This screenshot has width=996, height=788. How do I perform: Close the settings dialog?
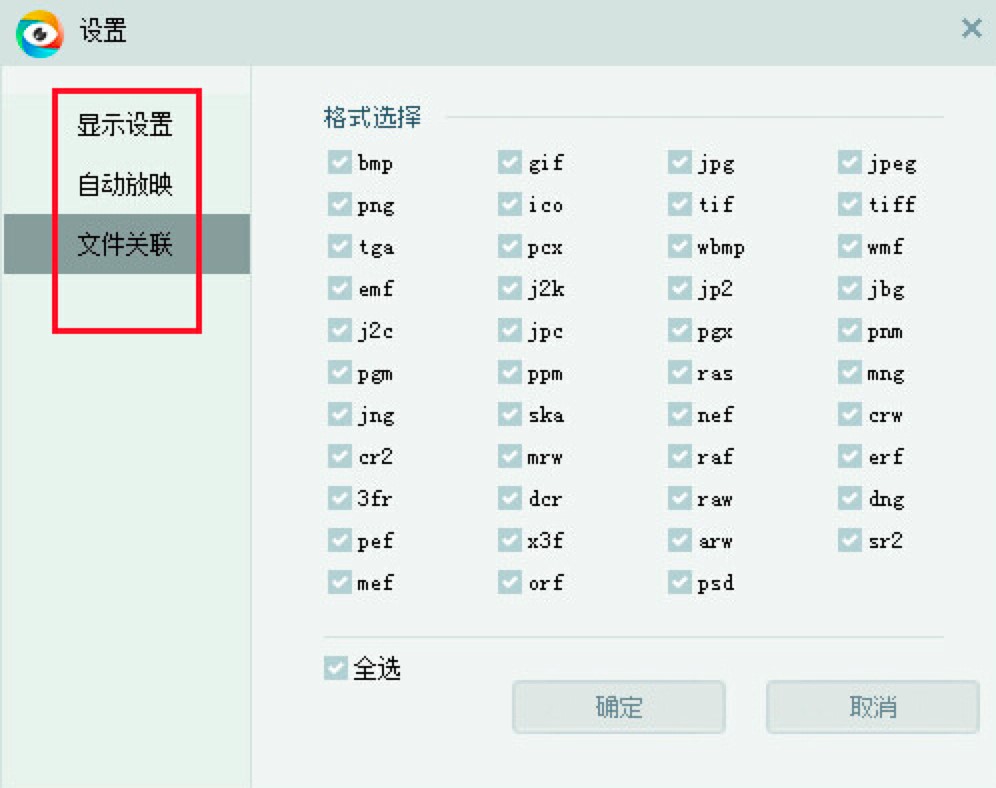[970, 28]
